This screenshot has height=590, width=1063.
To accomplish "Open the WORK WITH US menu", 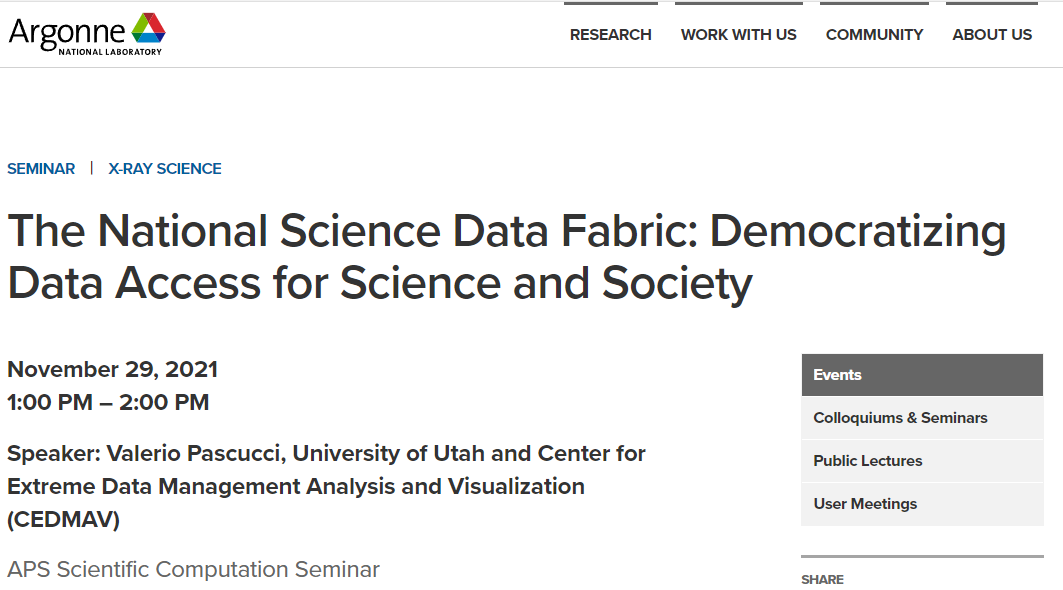I will (x=738, y=35).
